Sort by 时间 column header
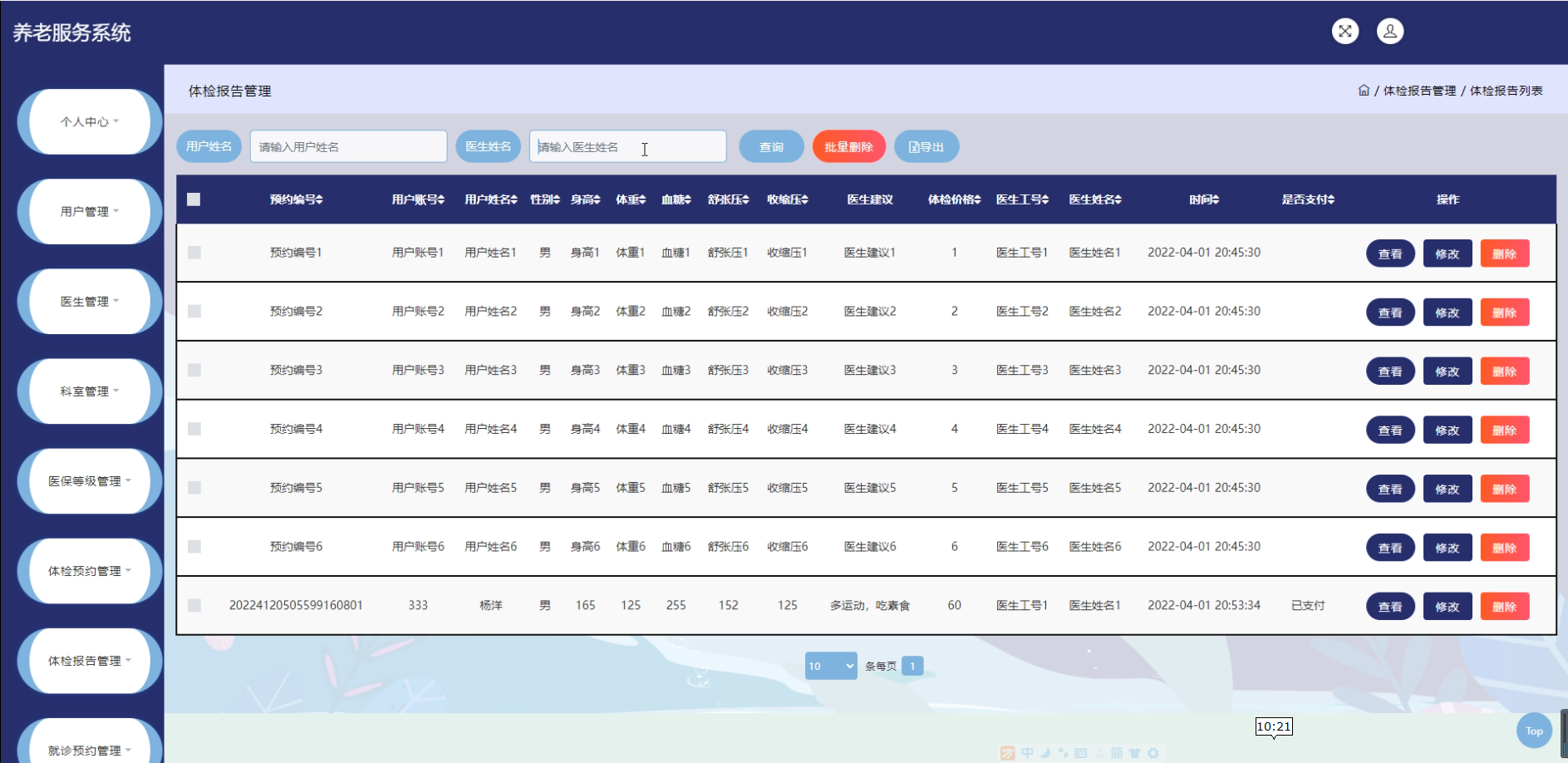1568x763 pixels. [1204, 199]
